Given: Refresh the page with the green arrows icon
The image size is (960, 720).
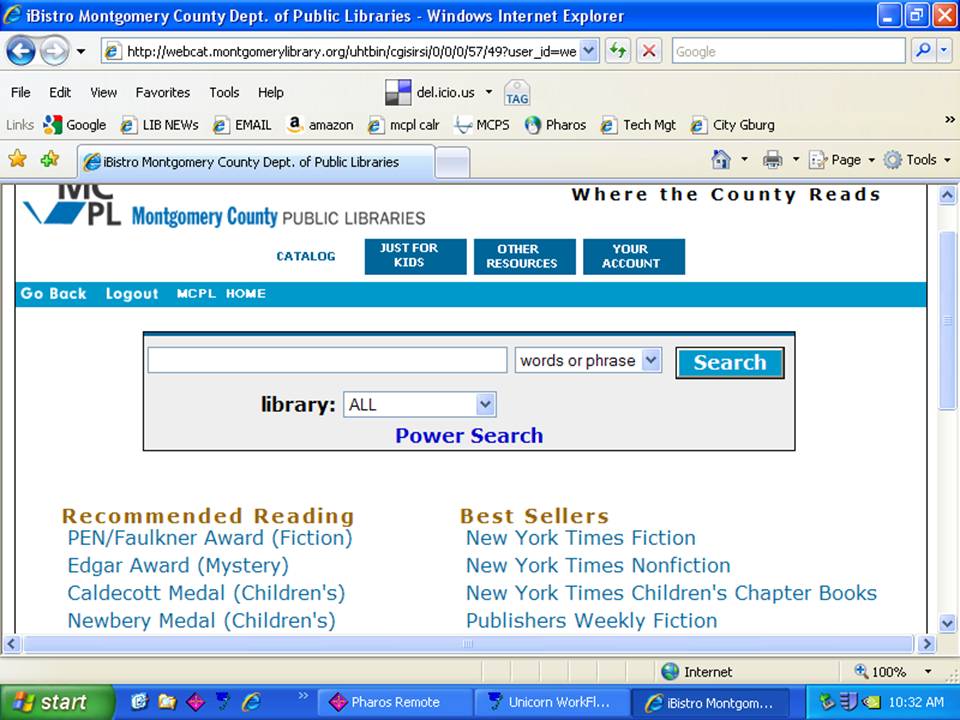Looking at the screenshot, I should [x=618, y=51].
